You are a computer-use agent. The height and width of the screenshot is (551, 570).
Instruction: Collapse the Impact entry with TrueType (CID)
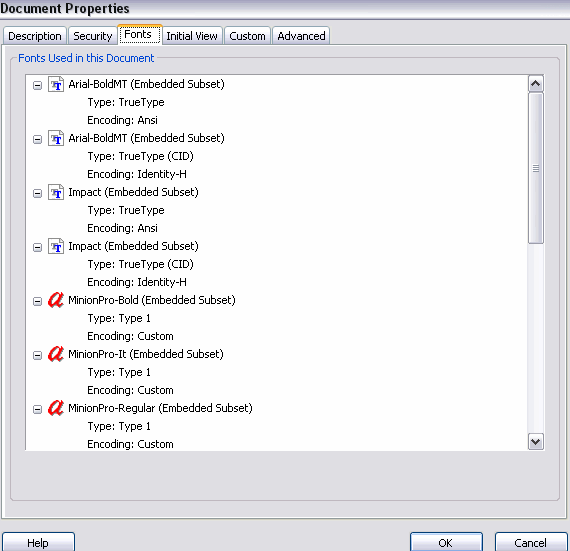tap(37, 247)
